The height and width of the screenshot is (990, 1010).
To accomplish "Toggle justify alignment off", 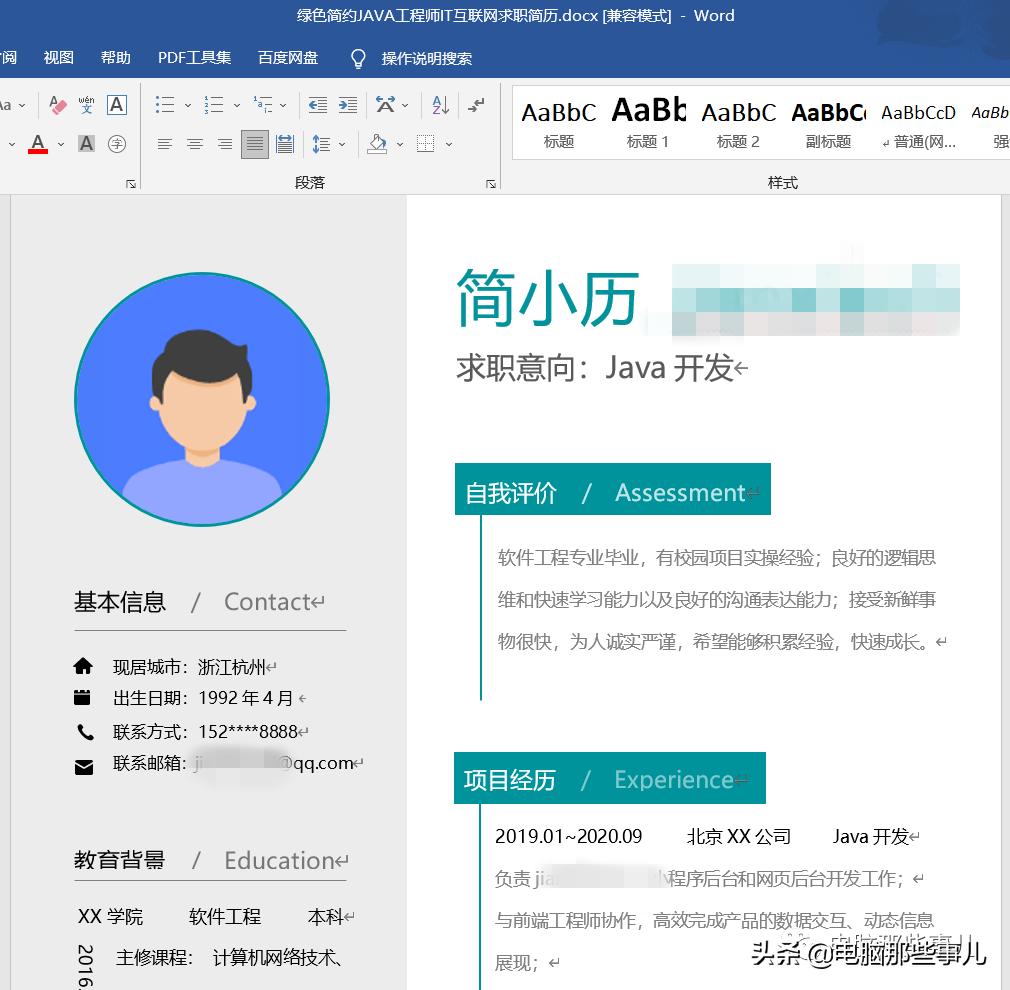I will coord(254,144).
